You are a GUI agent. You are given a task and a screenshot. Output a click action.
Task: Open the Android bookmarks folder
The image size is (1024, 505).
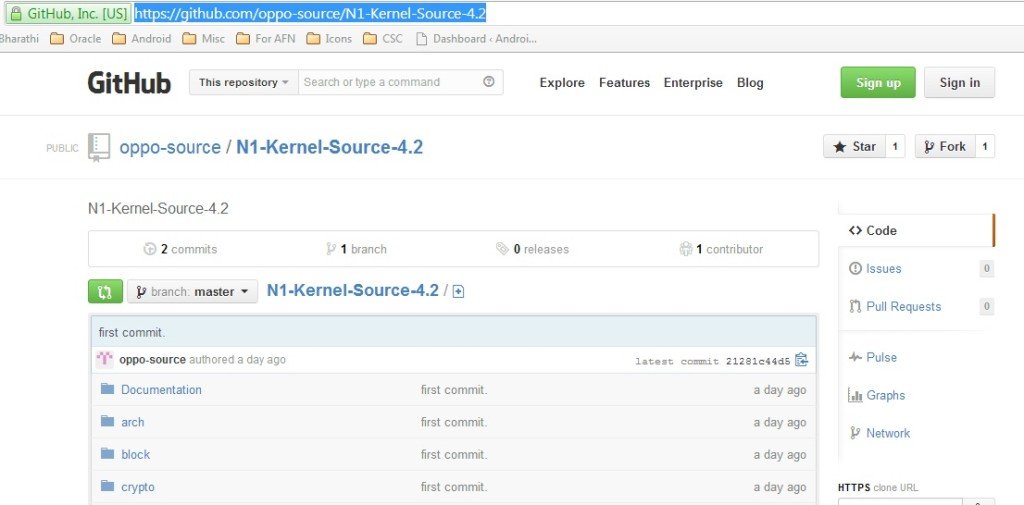pyautogui.click(x=142, y=39)
